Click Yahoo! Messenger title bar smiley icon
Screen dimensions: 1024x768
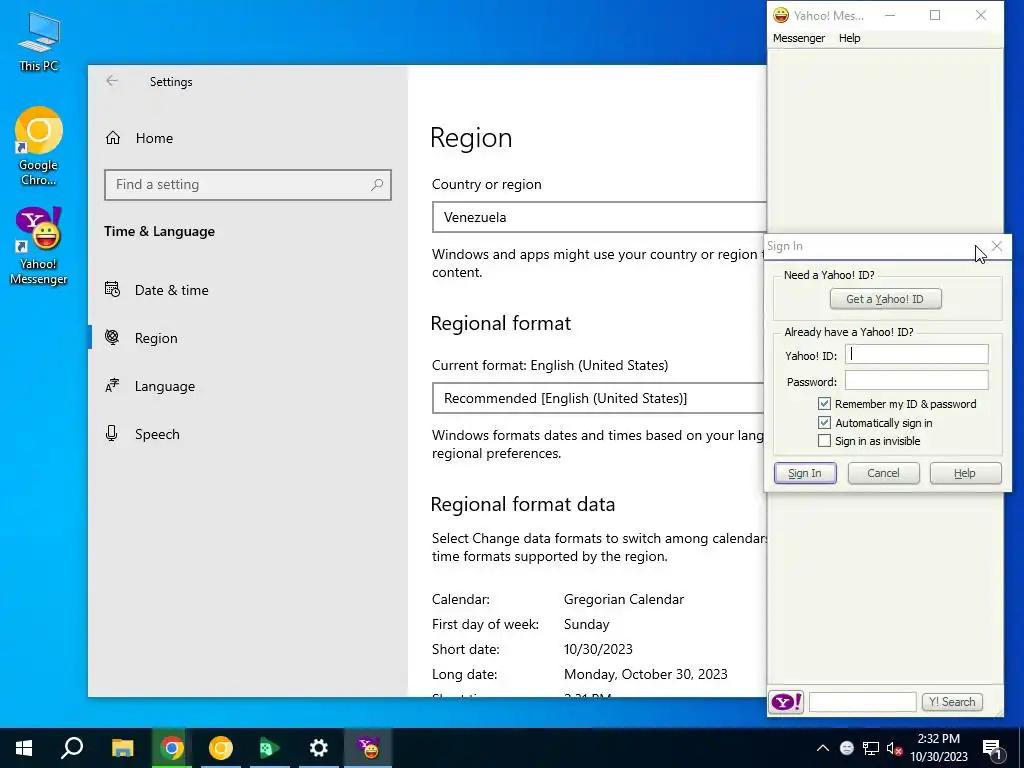[780, 15]
